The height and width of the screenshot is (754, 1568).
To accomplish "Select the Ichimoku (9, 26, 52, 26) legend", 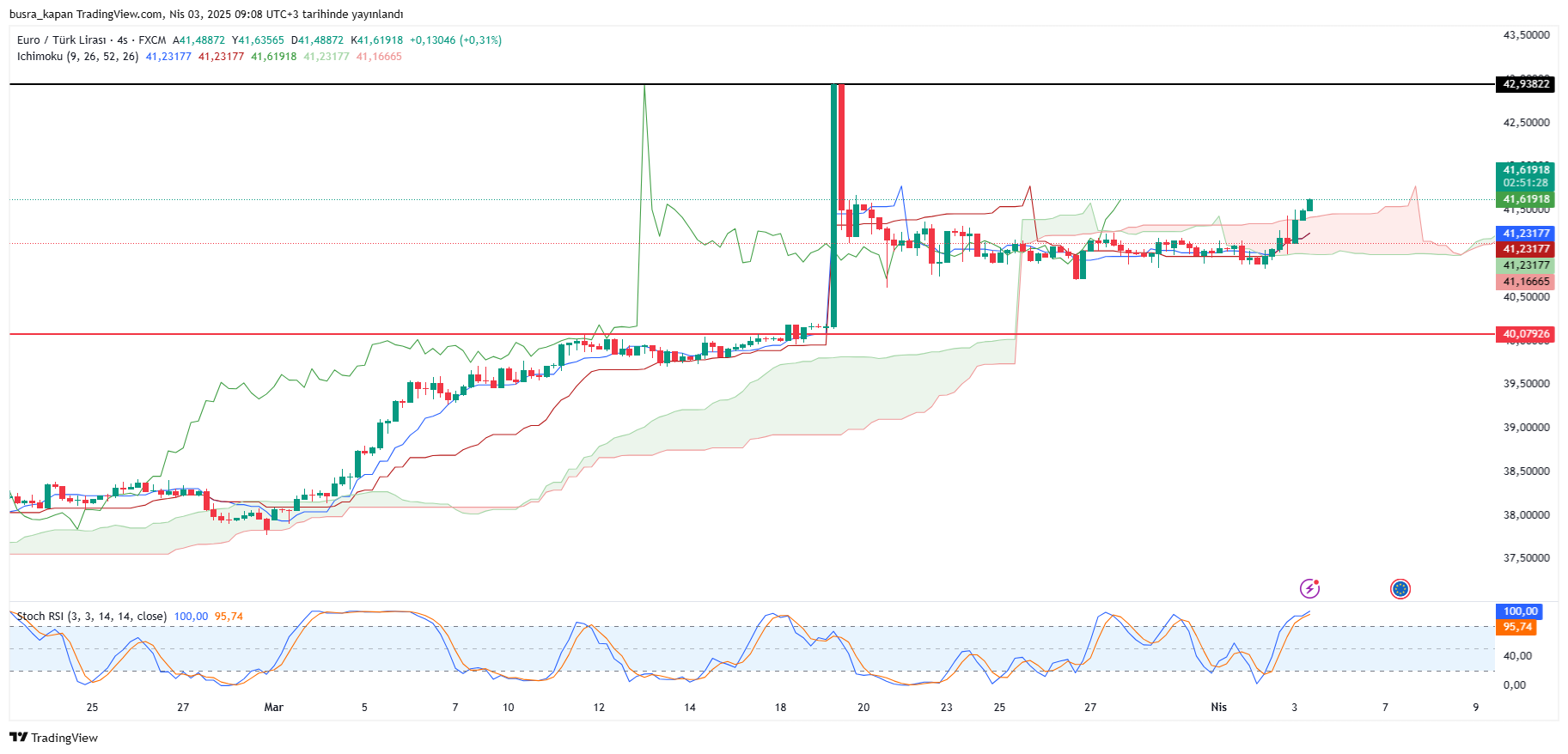I will [77, 57].
